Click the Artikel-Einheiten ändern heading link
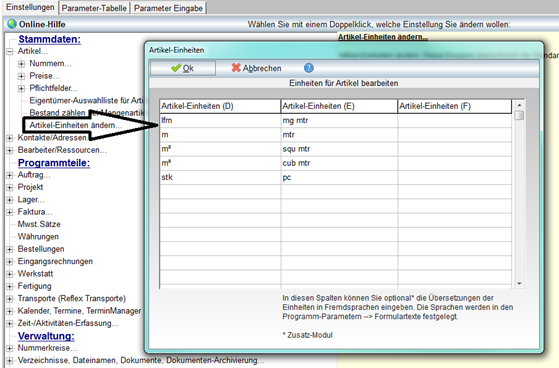Viewport: 559px width, 368px height. click(x=383, y=37)
